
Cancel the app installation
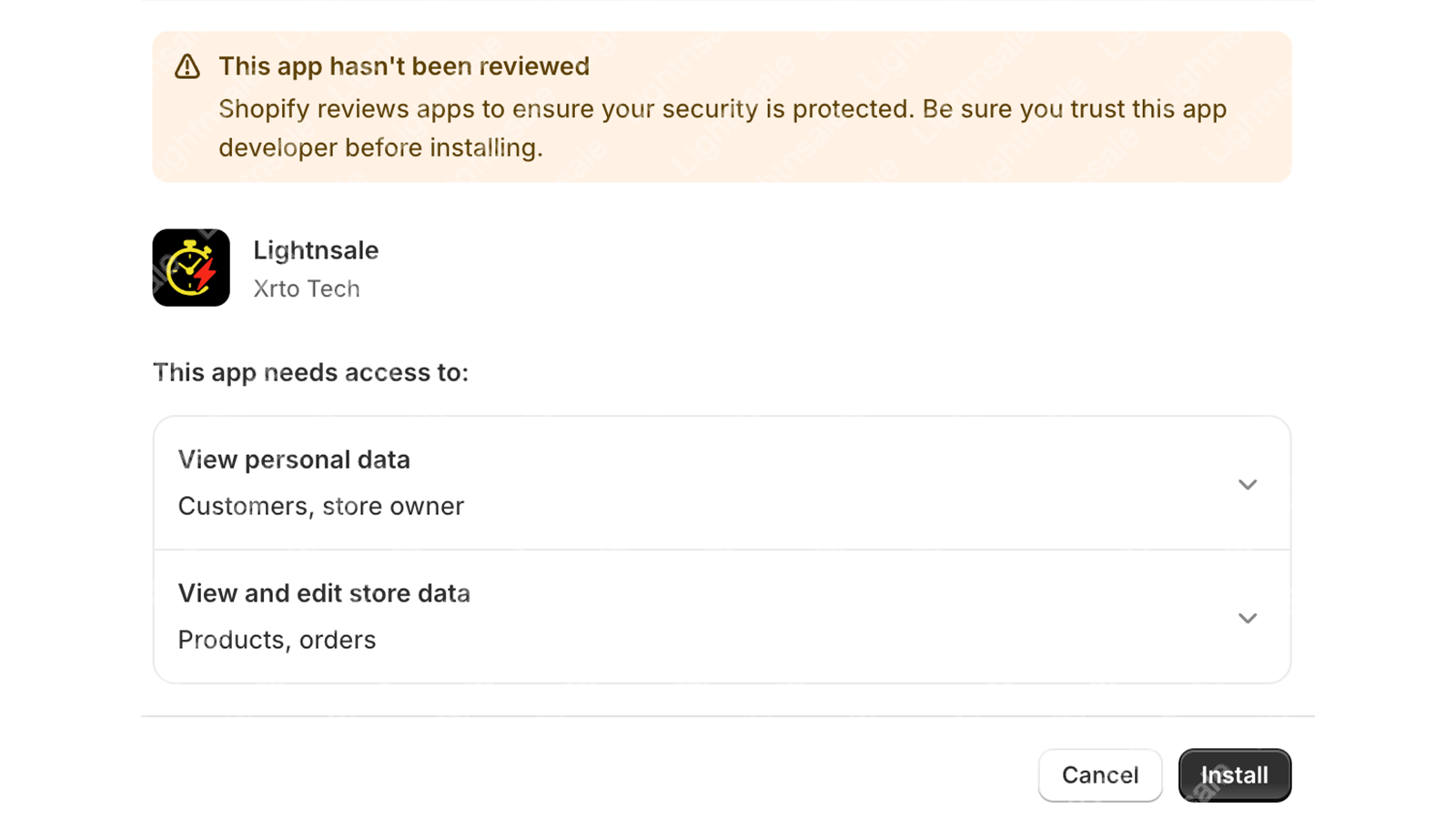pyautogui.click(x=1100, y=775)
